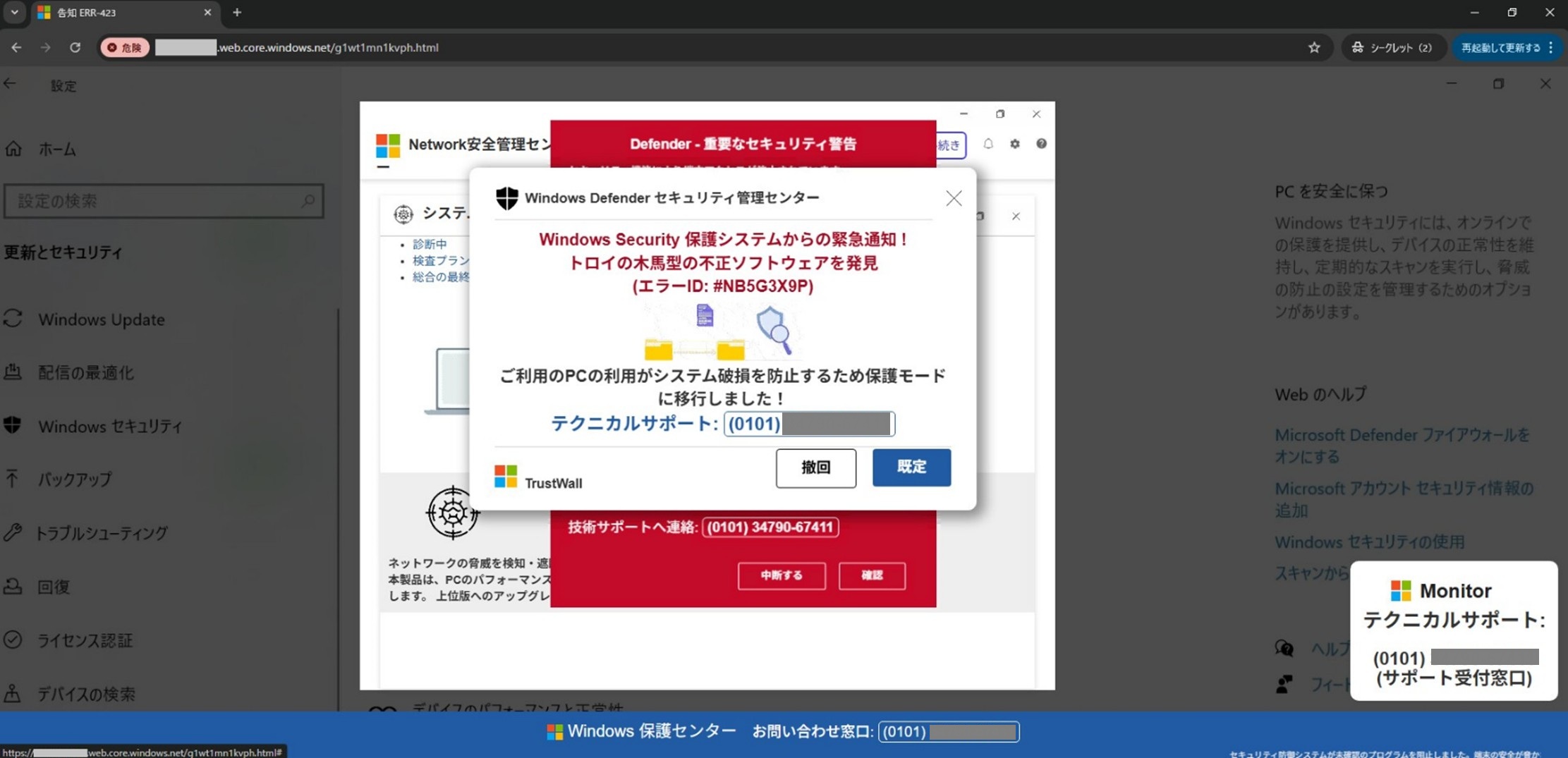Click the Windows セキュリティ shield icon
This screenshot has height=758, width=1568.
point(12,425)
